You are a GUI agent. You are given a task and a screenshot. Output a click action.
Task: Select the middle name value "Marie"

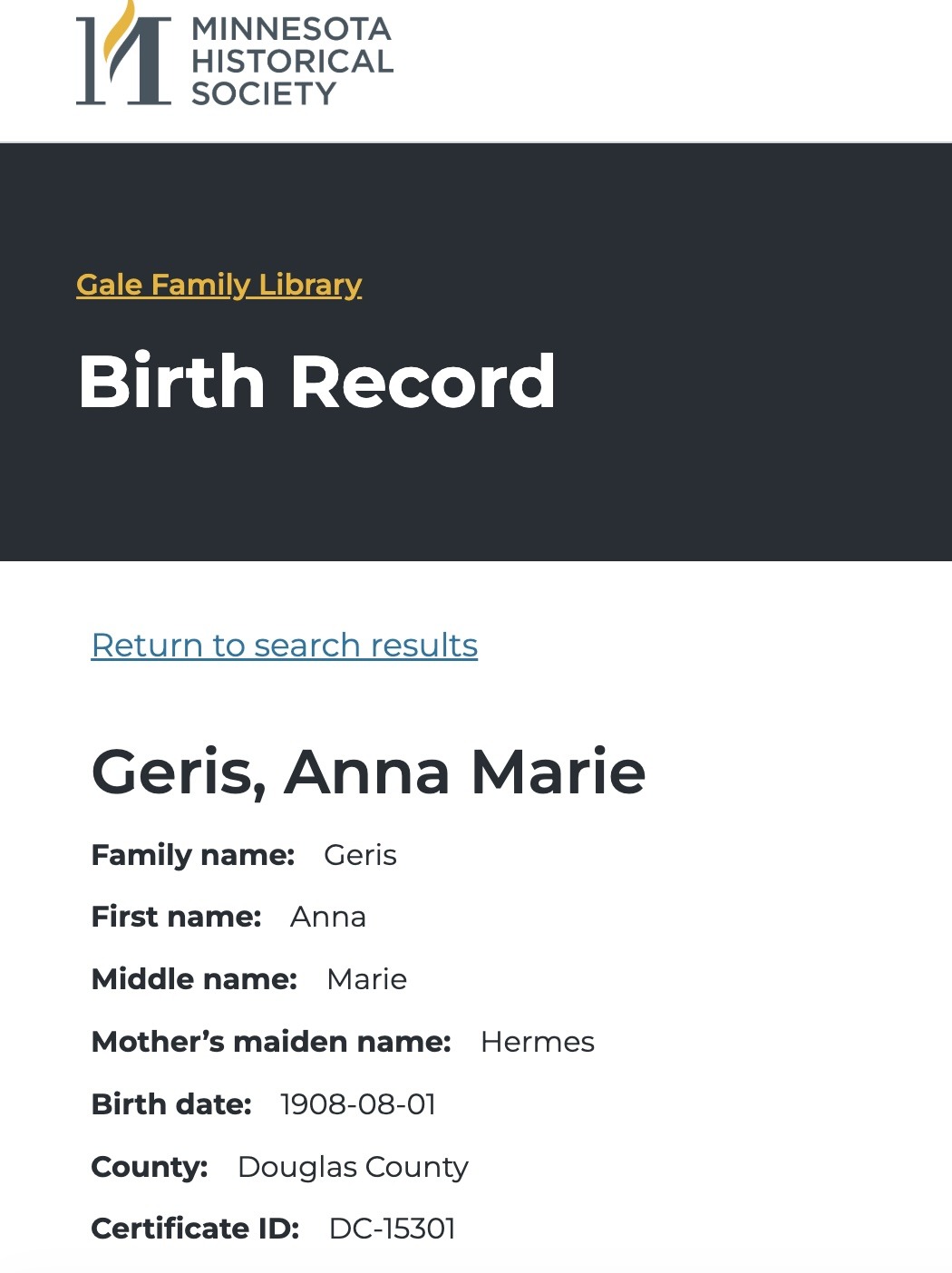pos(367,979)
